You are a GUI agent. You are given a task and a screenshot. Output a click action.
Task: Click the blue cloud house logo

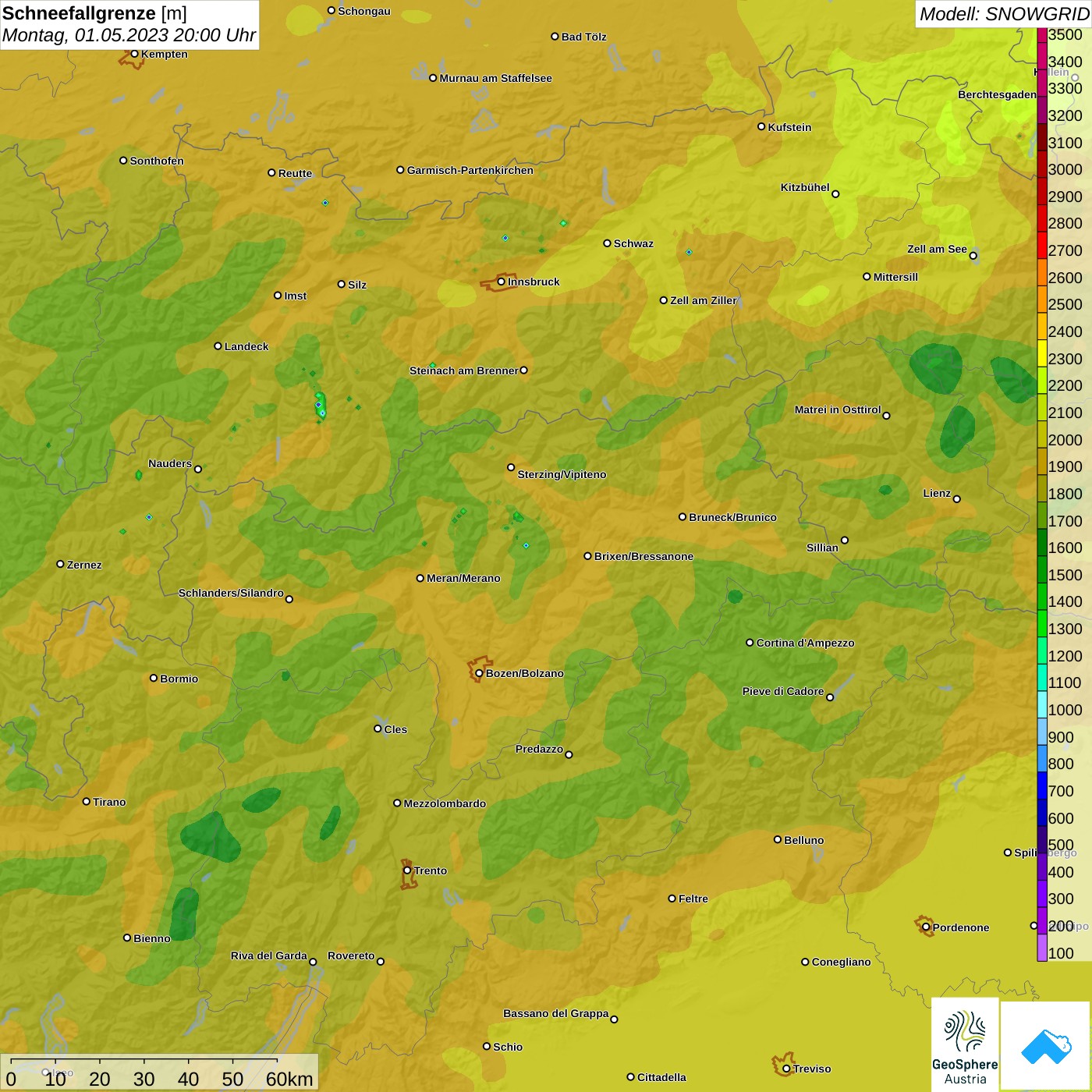tap(1046, 1046)
